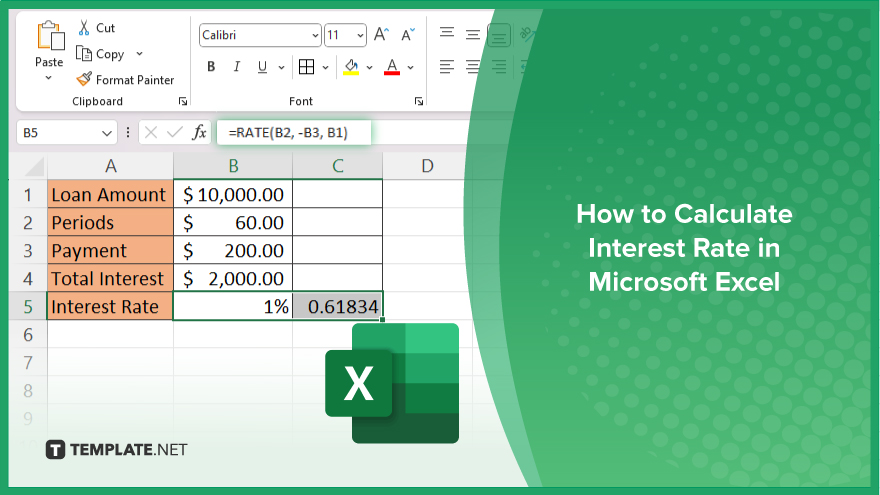Open the Font dialog launcher
Screen dimensions: 880x495
pos(419,101)
